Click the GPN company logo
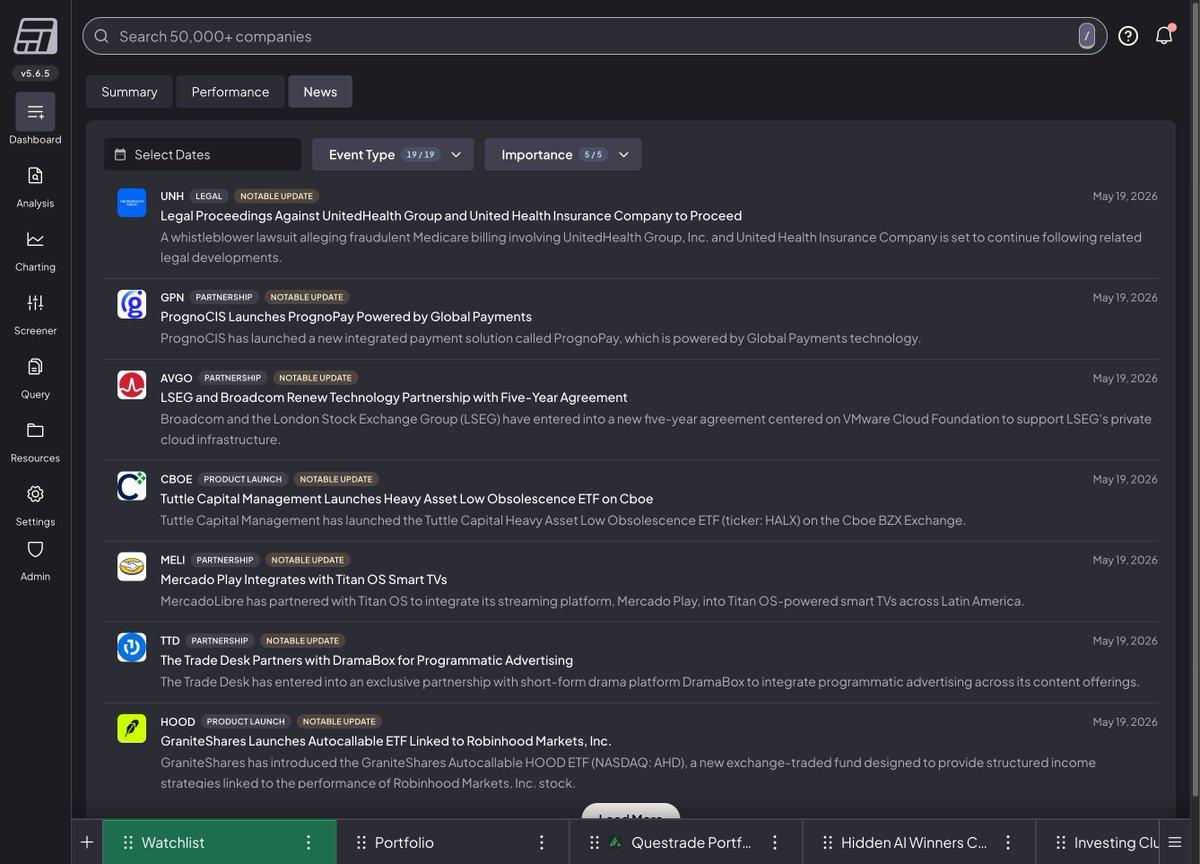Viewport: 1200px width, 864px height. tap(131, 304)
